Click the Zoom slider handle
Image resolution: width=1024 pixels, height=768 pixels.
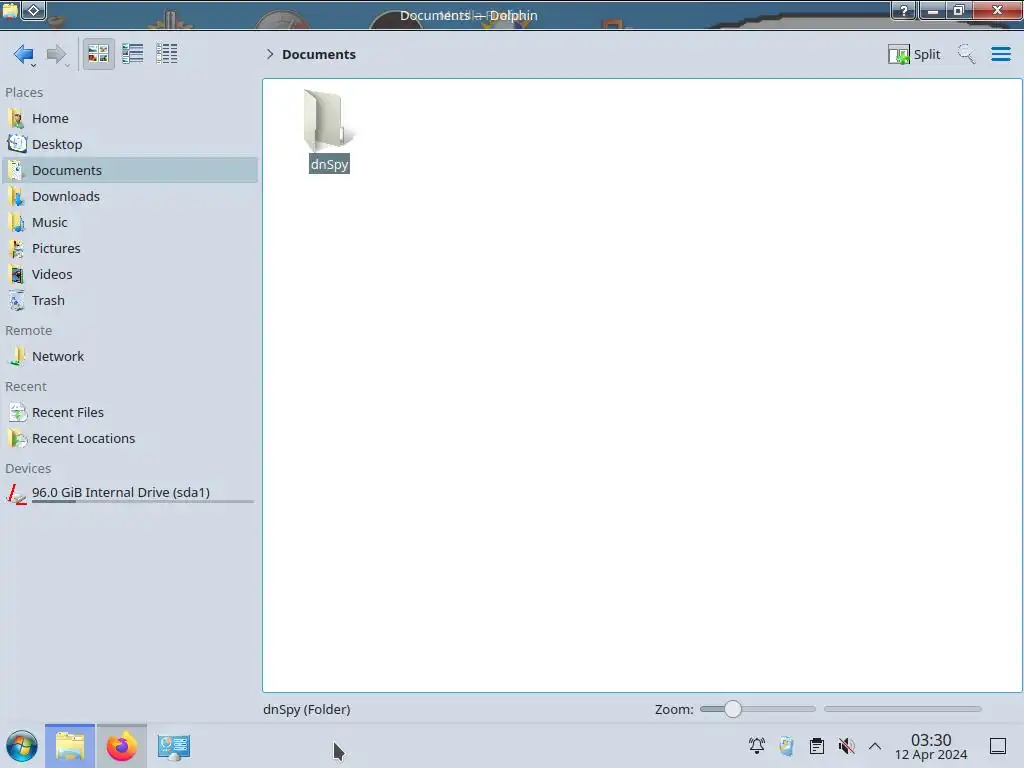[x=733, y=709]
